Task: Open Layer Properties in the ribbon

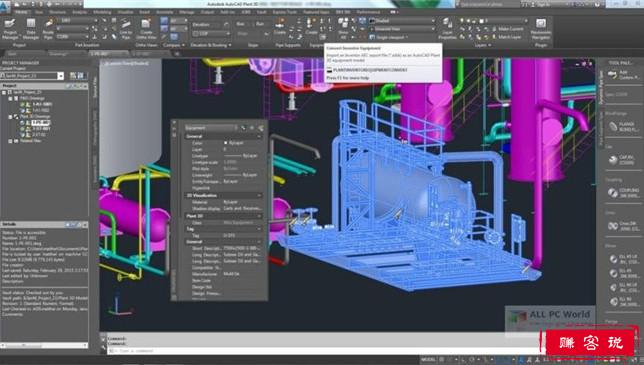Action: click(x=447, y=29)
